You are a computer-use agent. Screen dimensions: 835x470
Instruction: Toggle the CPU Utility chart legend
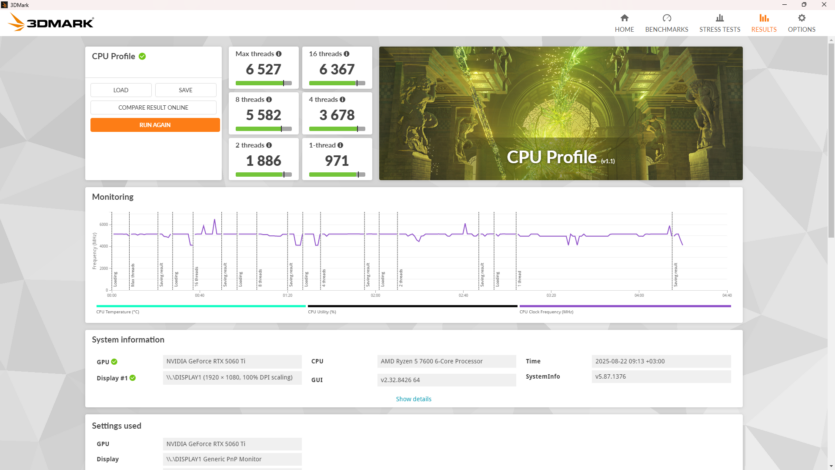(412, 309)
